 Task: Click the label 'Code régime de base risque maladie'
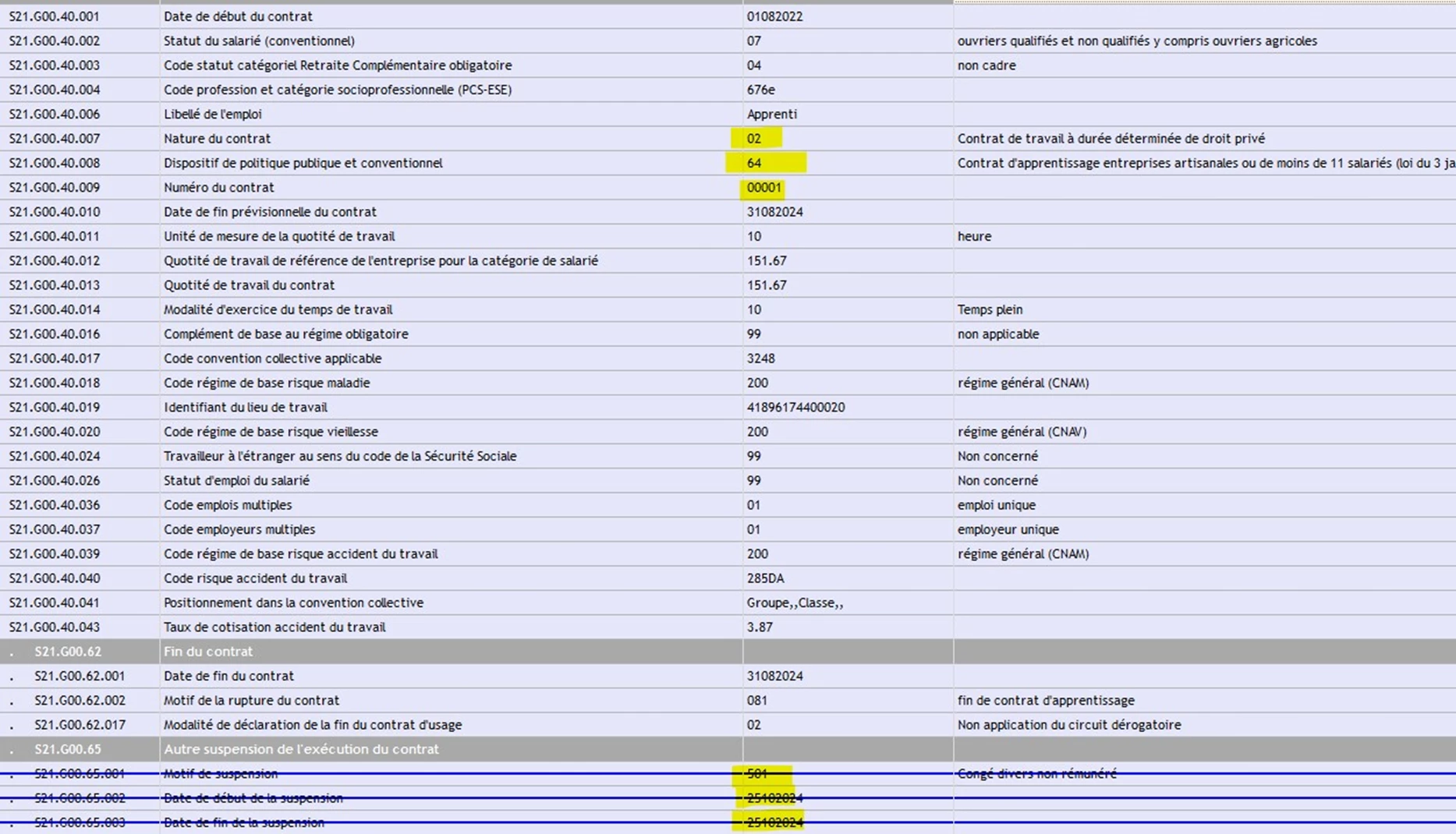[267, 383]
